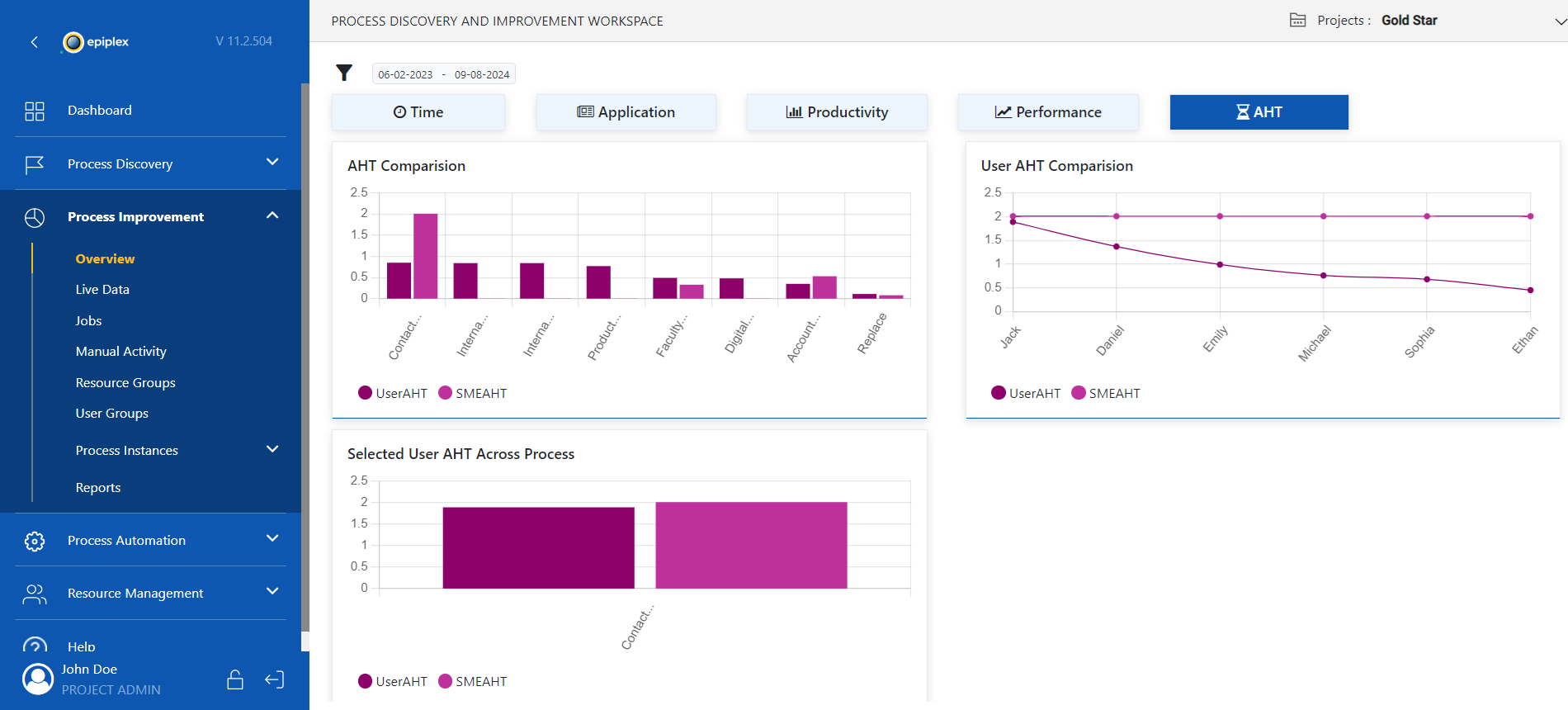Toggle SMEAHT legend in Selected User chart

tap(473, 681)
